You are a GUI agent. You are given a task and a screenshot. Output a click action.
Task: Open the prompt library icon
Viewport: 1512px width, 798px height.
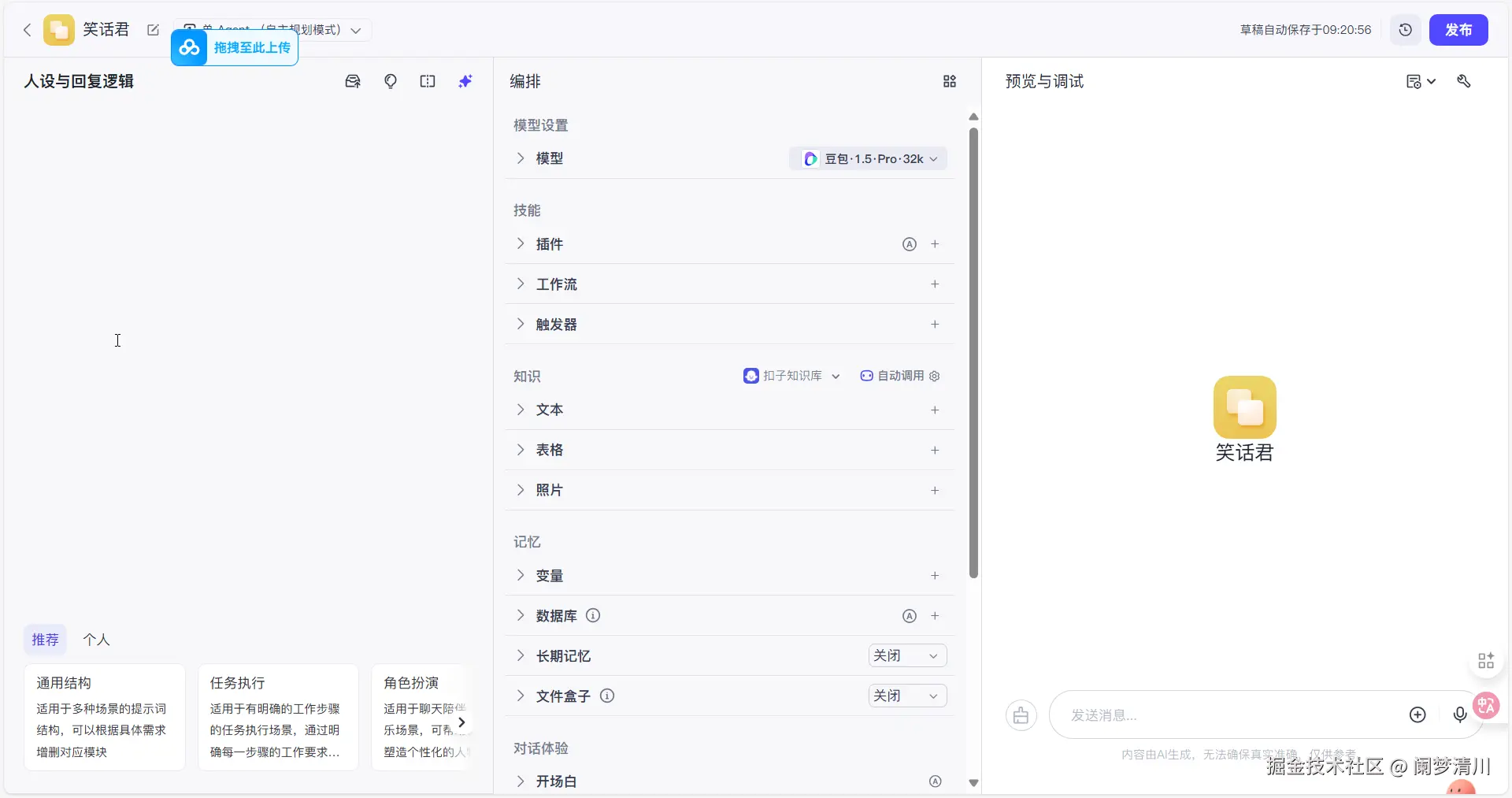(353, 81)
